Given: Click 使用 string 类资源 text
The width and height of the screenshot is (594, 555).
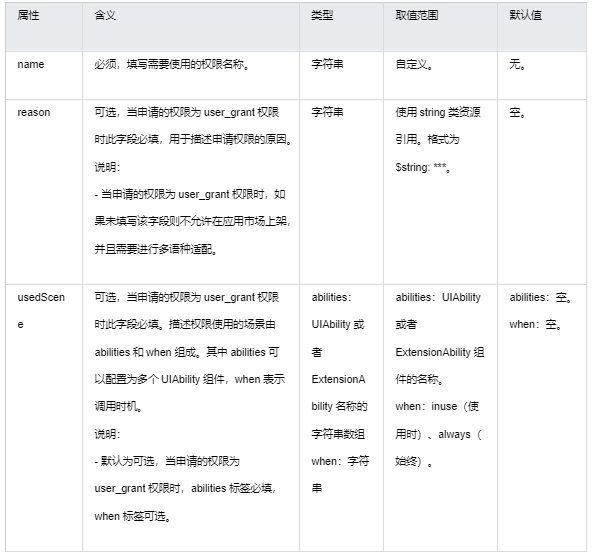Looking at the screenshot, I should (x=438, y=113).
